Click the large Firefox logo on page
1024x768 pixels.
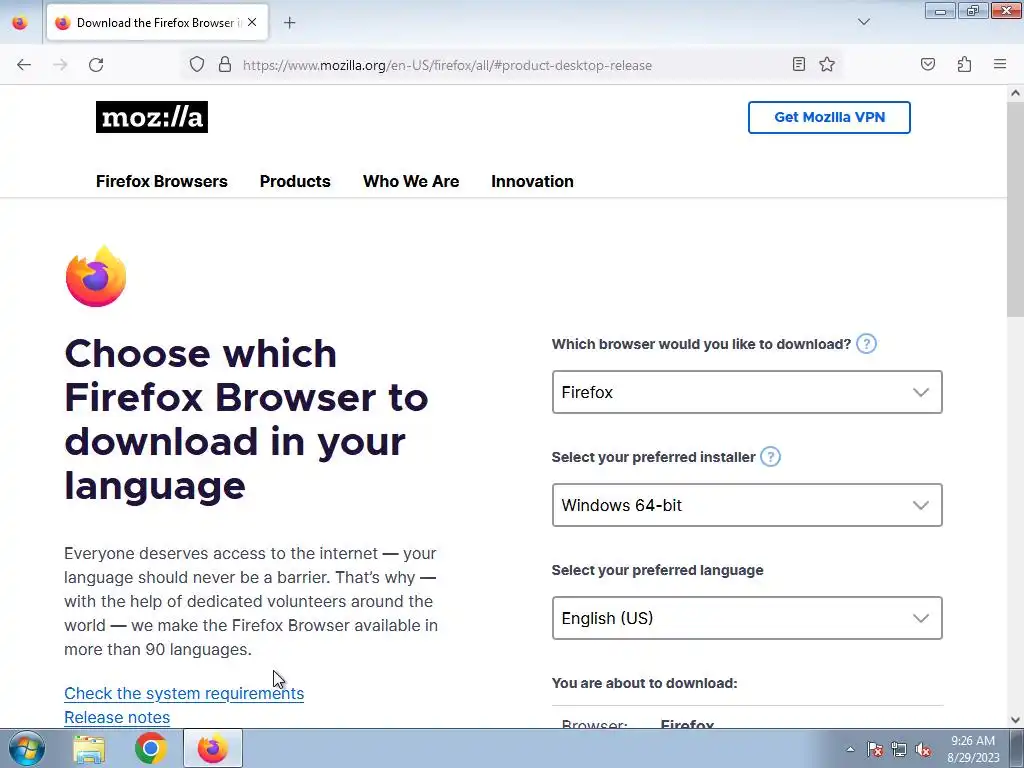coord(96,276)
